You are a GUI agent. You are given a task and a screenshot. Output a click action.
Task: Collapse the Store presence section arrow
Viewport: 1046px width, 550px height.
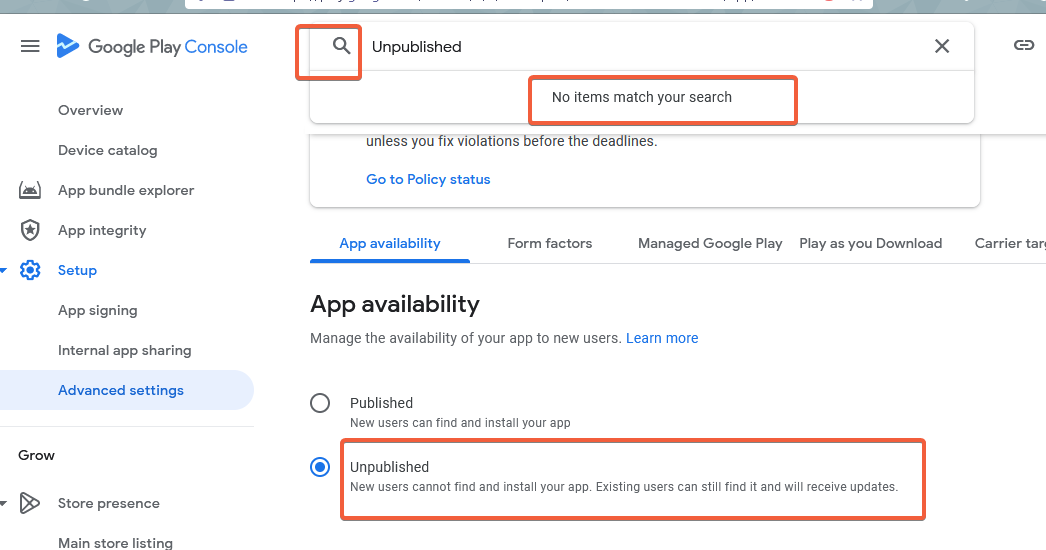tap(4, 503)
